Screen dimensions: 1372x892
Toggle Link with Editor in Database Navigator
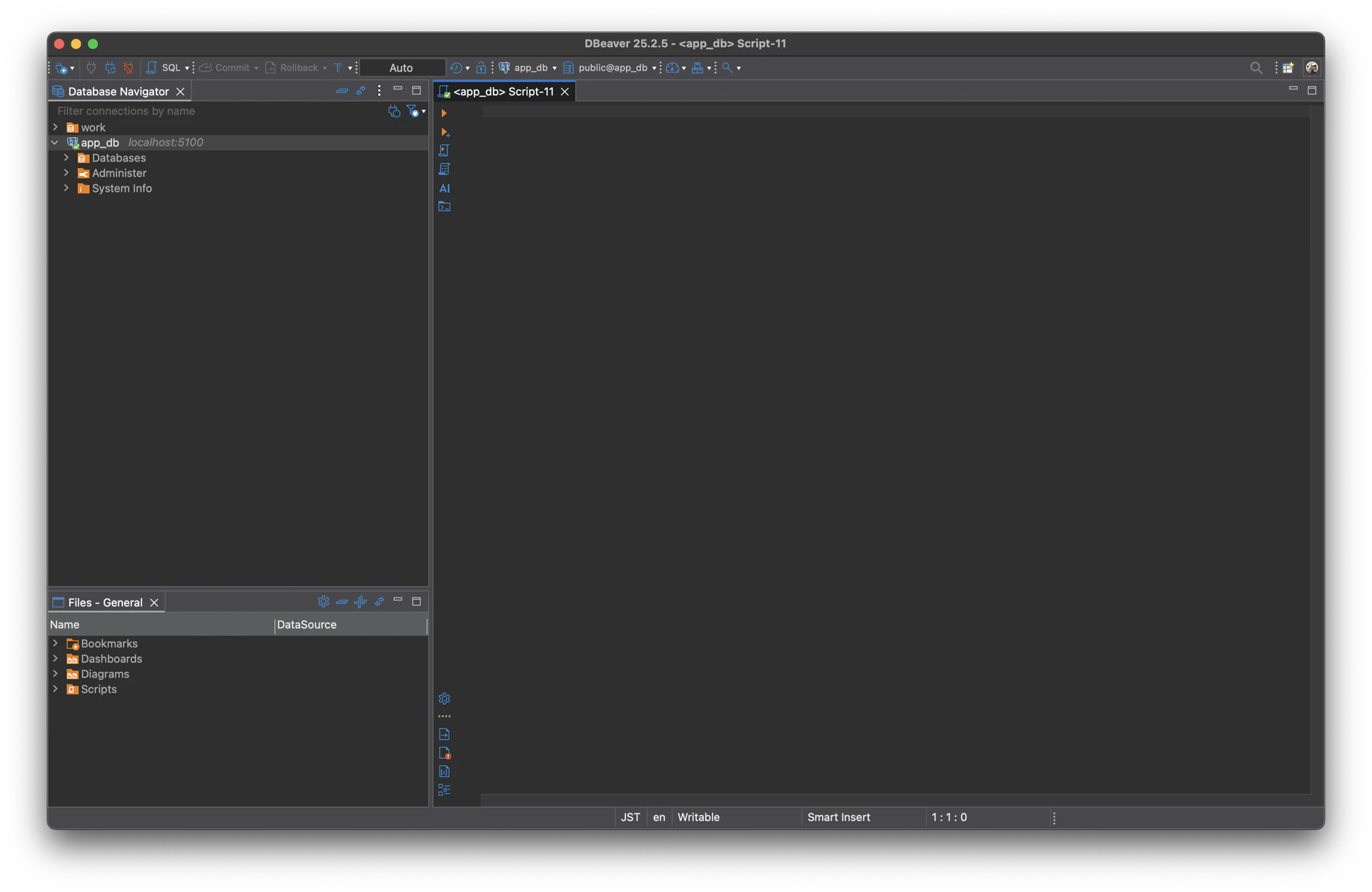tap(361, 91)
